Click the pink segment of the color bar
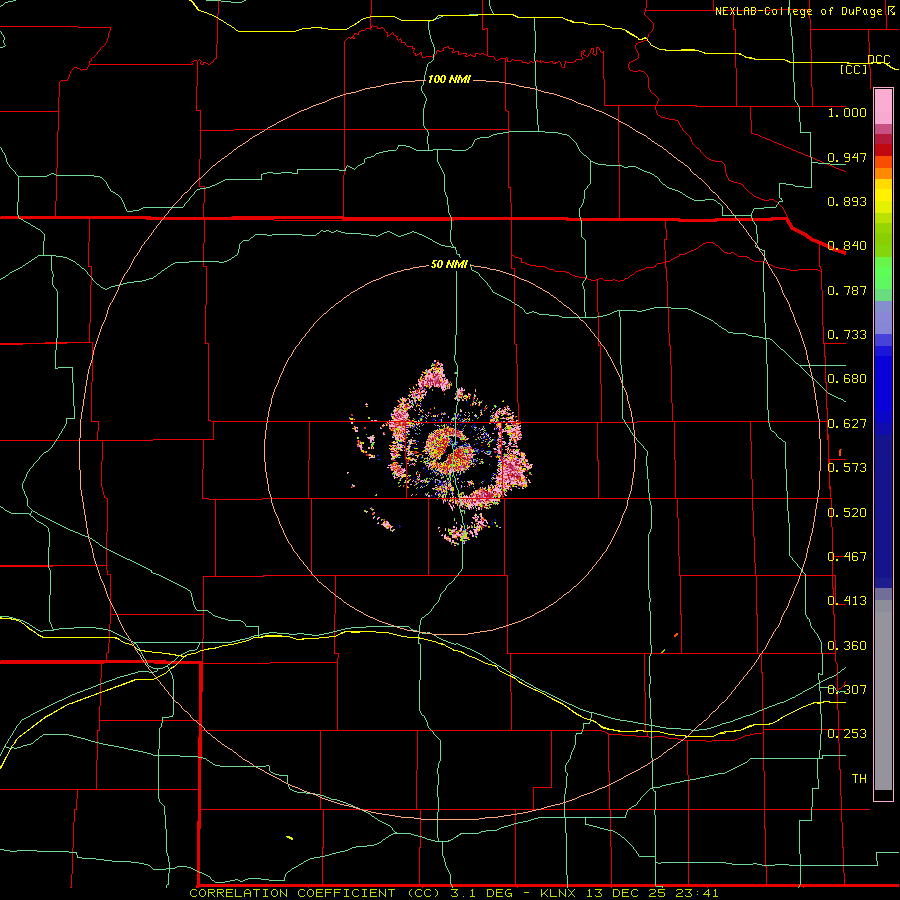Image resolution: width=900 pixels, height=900 pixels. pyautogui.click(x=883, y=107)
